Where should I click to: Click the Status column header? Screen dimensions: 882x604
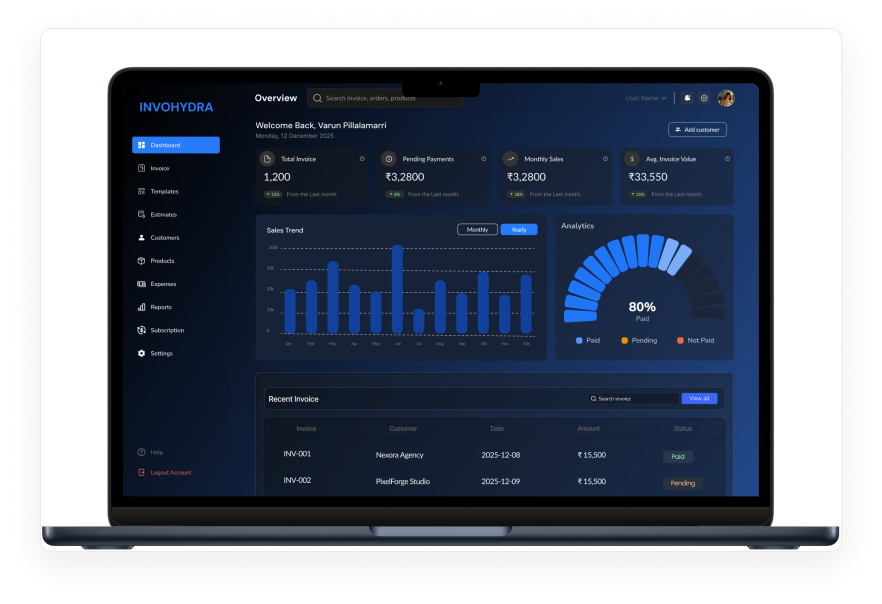pos(683,429)
